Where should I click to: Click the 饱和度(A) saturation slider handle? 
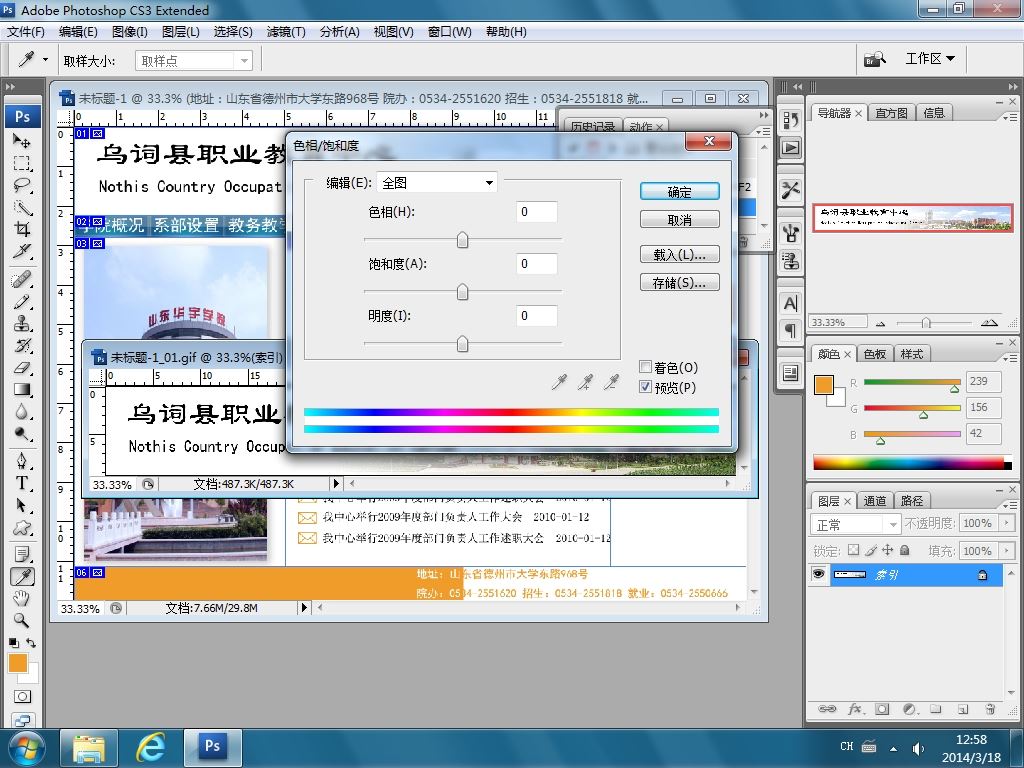click(x=462, y=291)
